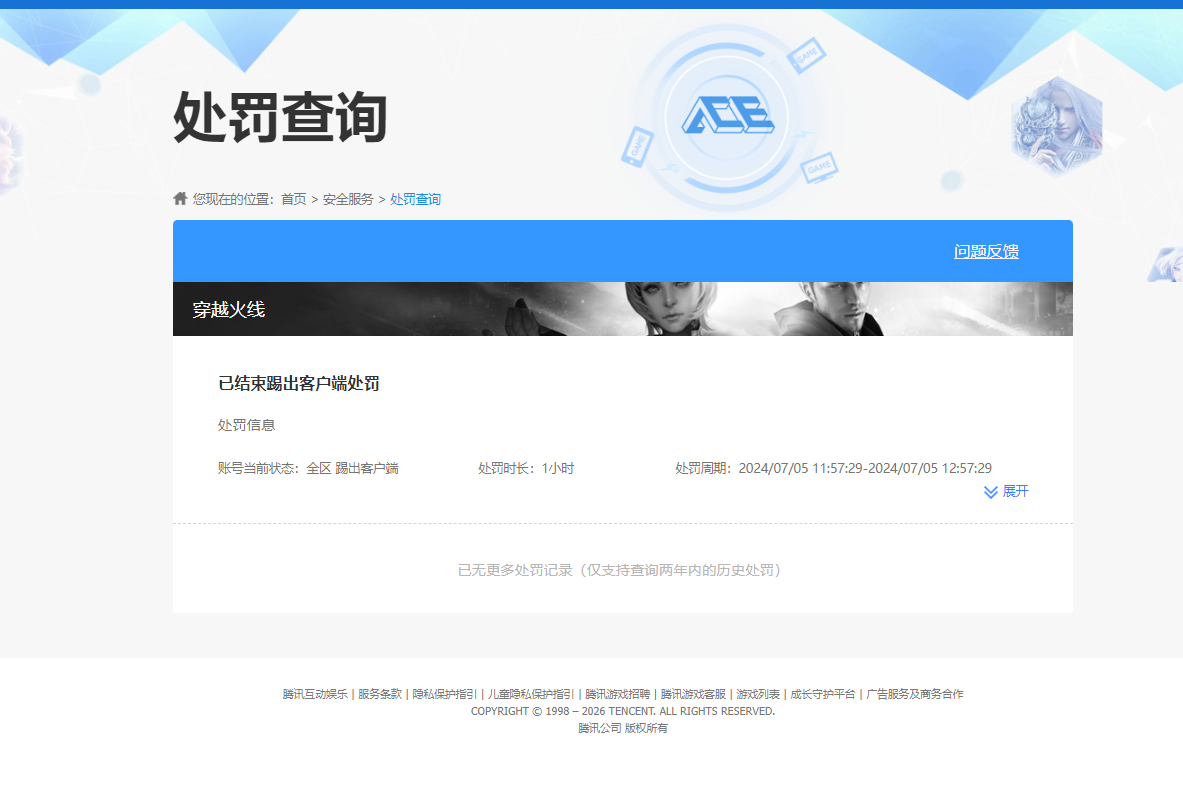Select the 穿越火线 game banner
Screen dimensions: 1183x811
point(622,309)
